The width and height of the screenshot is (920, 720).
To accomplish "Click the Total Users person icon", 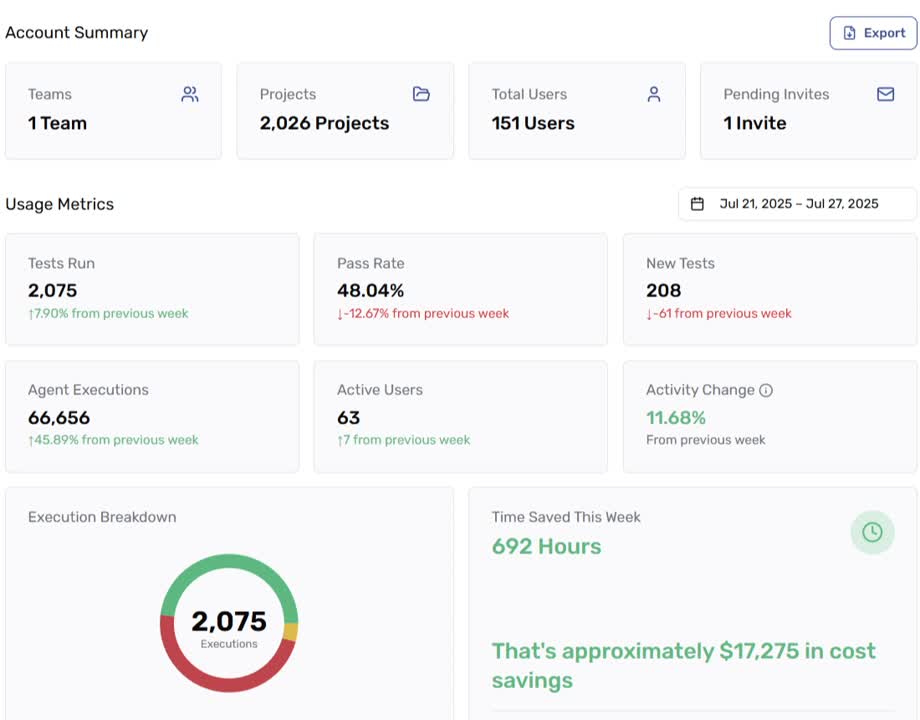I will click(x=654, y=94).
